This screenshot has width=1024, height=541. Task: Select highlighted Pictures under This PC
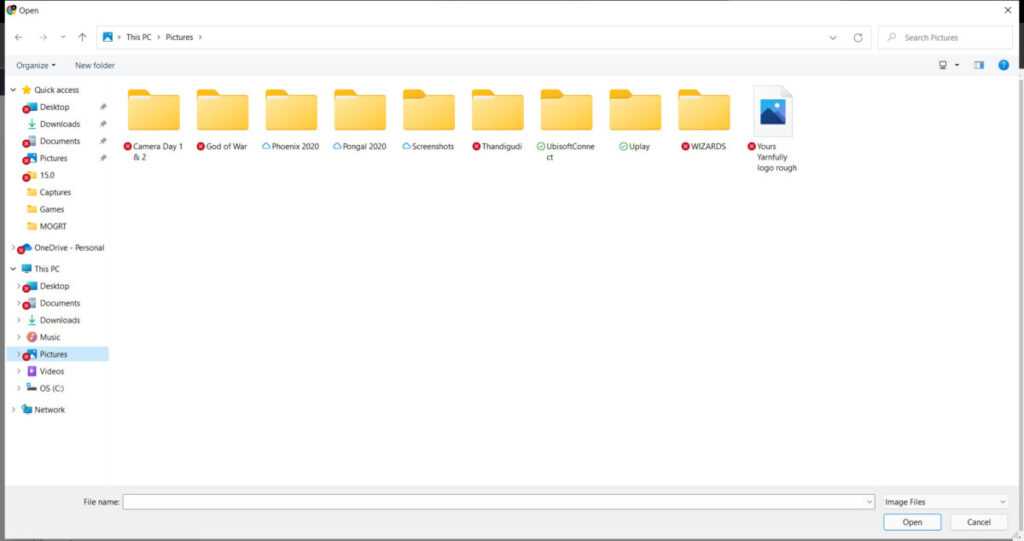[x=57, y=354]
